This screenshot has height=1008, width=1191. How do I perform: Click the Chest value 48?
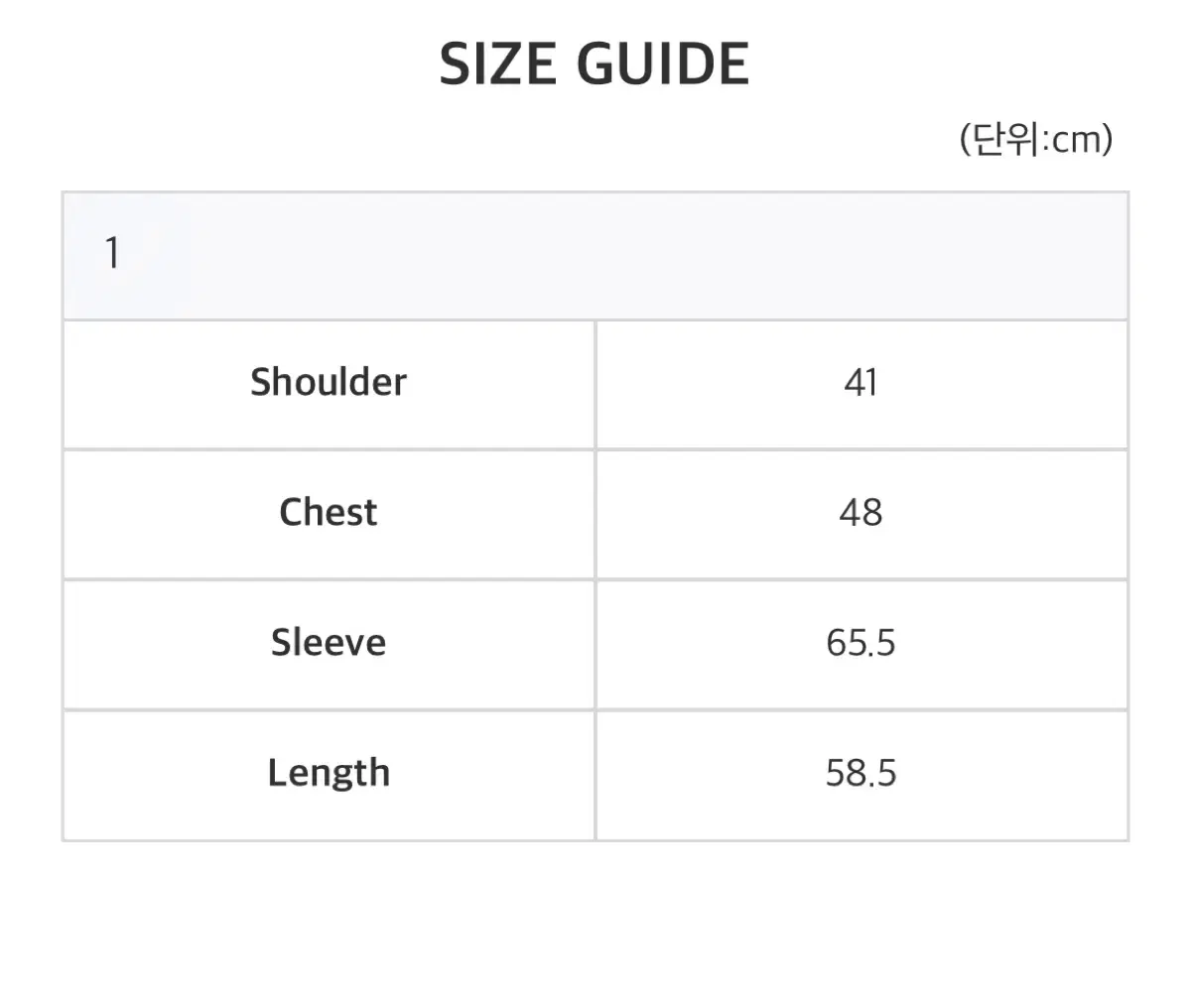point(860,513)
